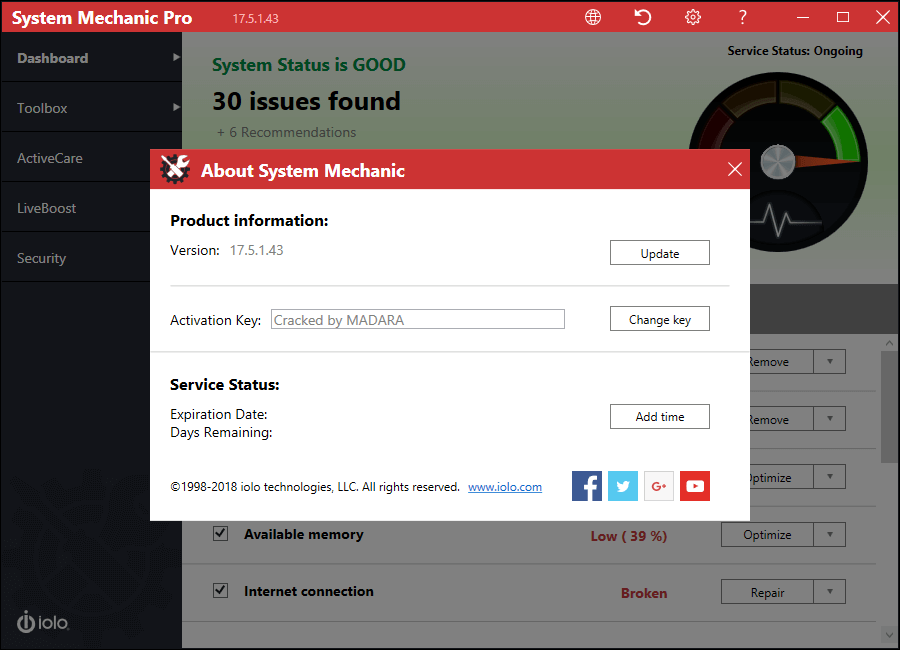Open the www.iolo.com link
The height and width of the screenshot is (650, 900).
505,487
